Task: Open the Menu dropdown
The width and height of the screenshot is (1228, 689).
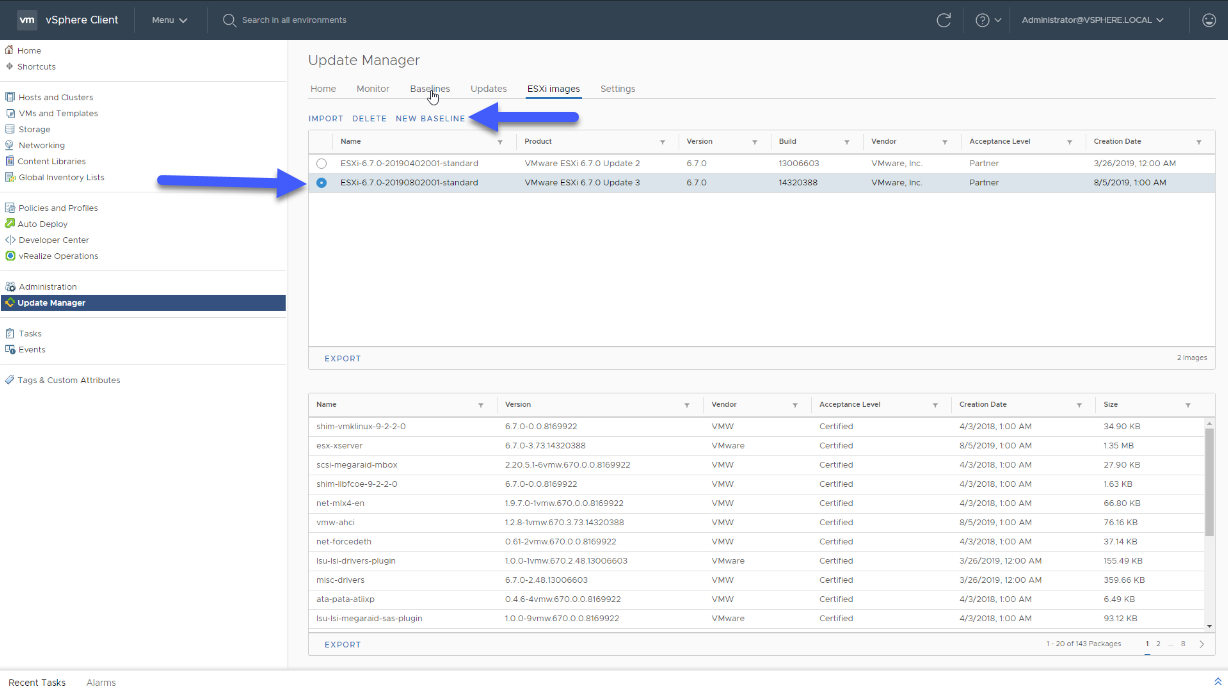Action: coord(169,20)
